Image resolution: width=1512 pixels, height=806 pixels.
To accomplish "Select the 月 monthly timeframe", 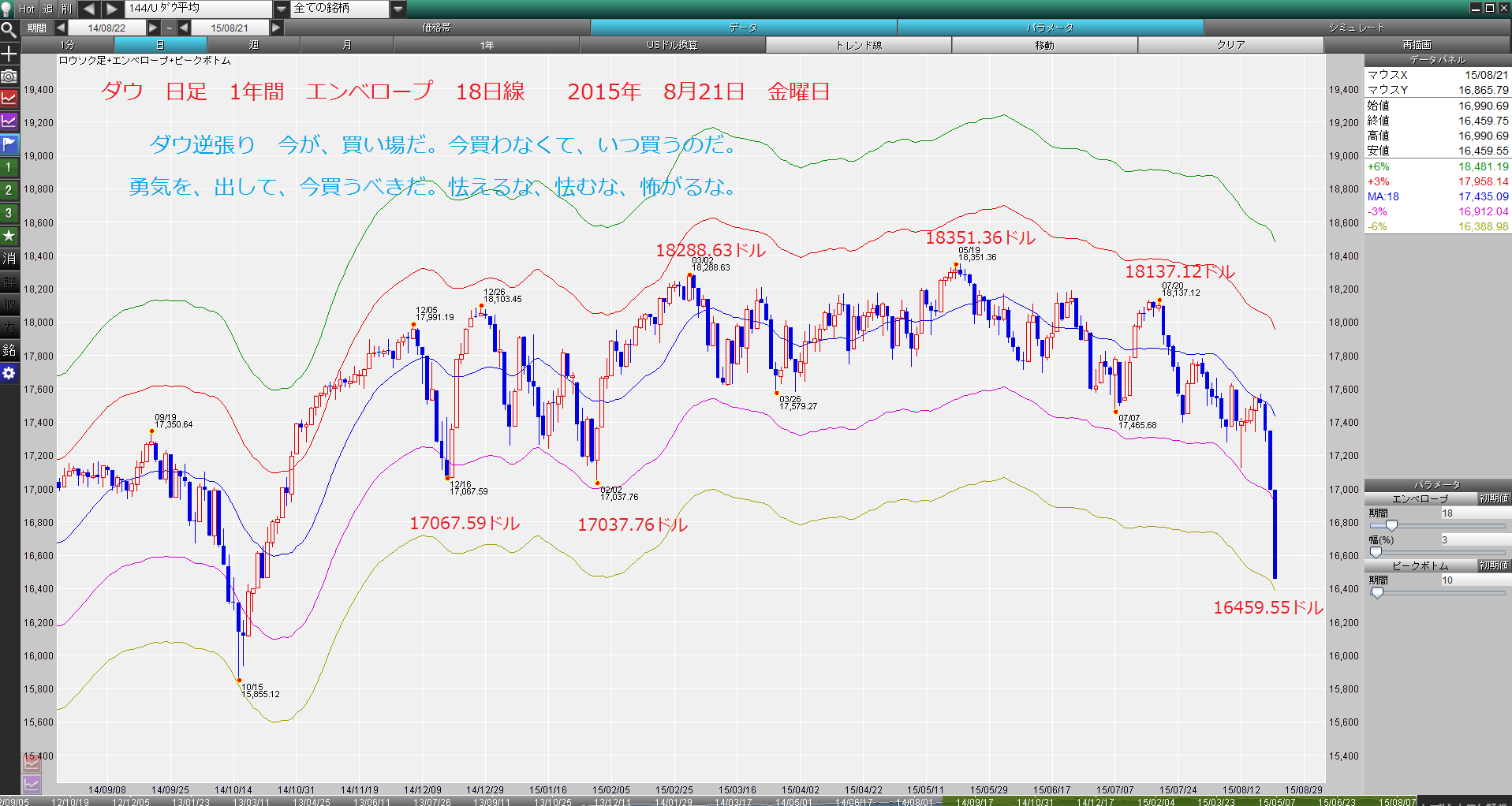I will pos(347,45).
